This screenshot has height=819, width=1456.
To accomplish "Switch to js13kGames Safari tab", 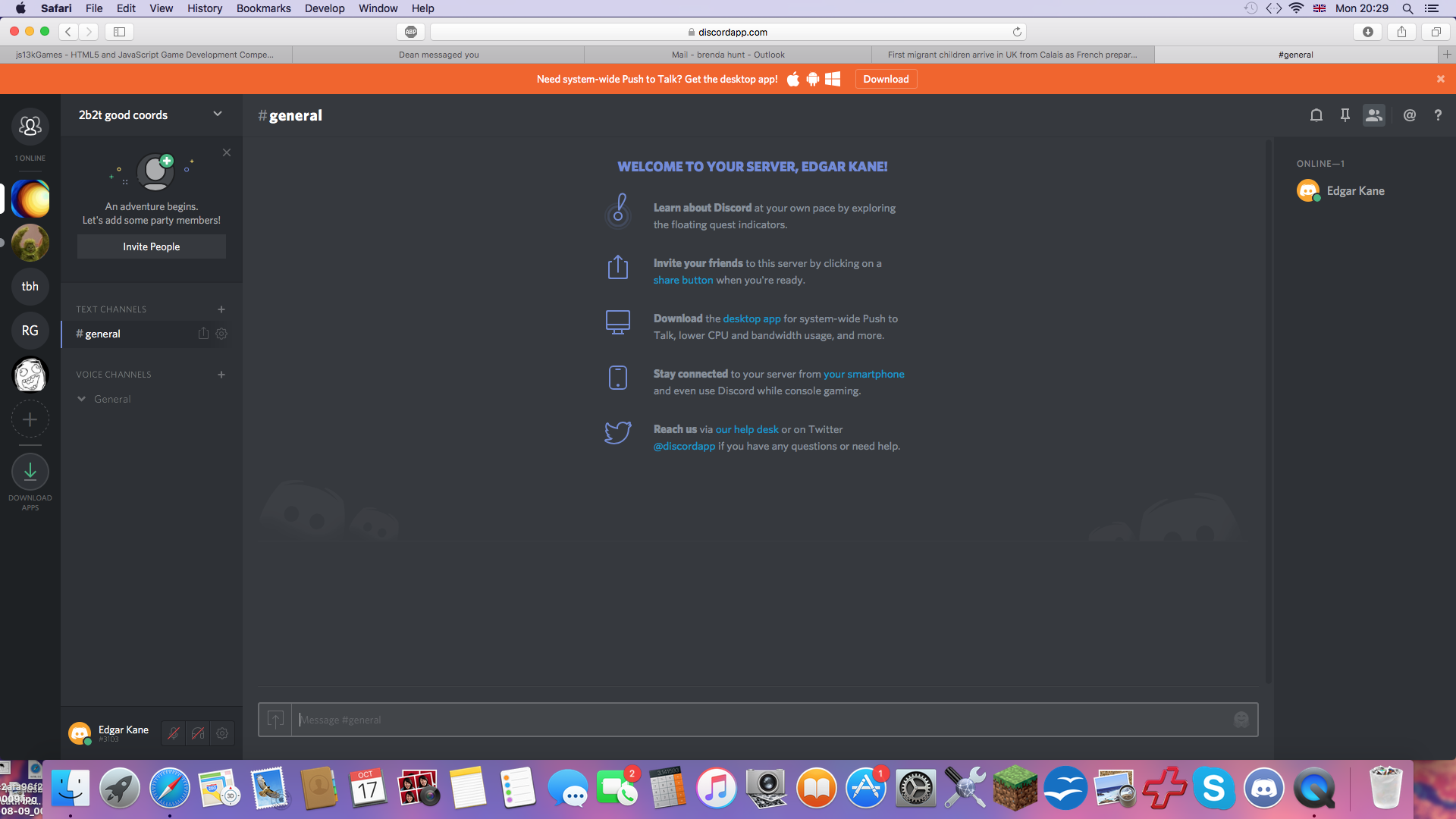I will click(145, 55).
